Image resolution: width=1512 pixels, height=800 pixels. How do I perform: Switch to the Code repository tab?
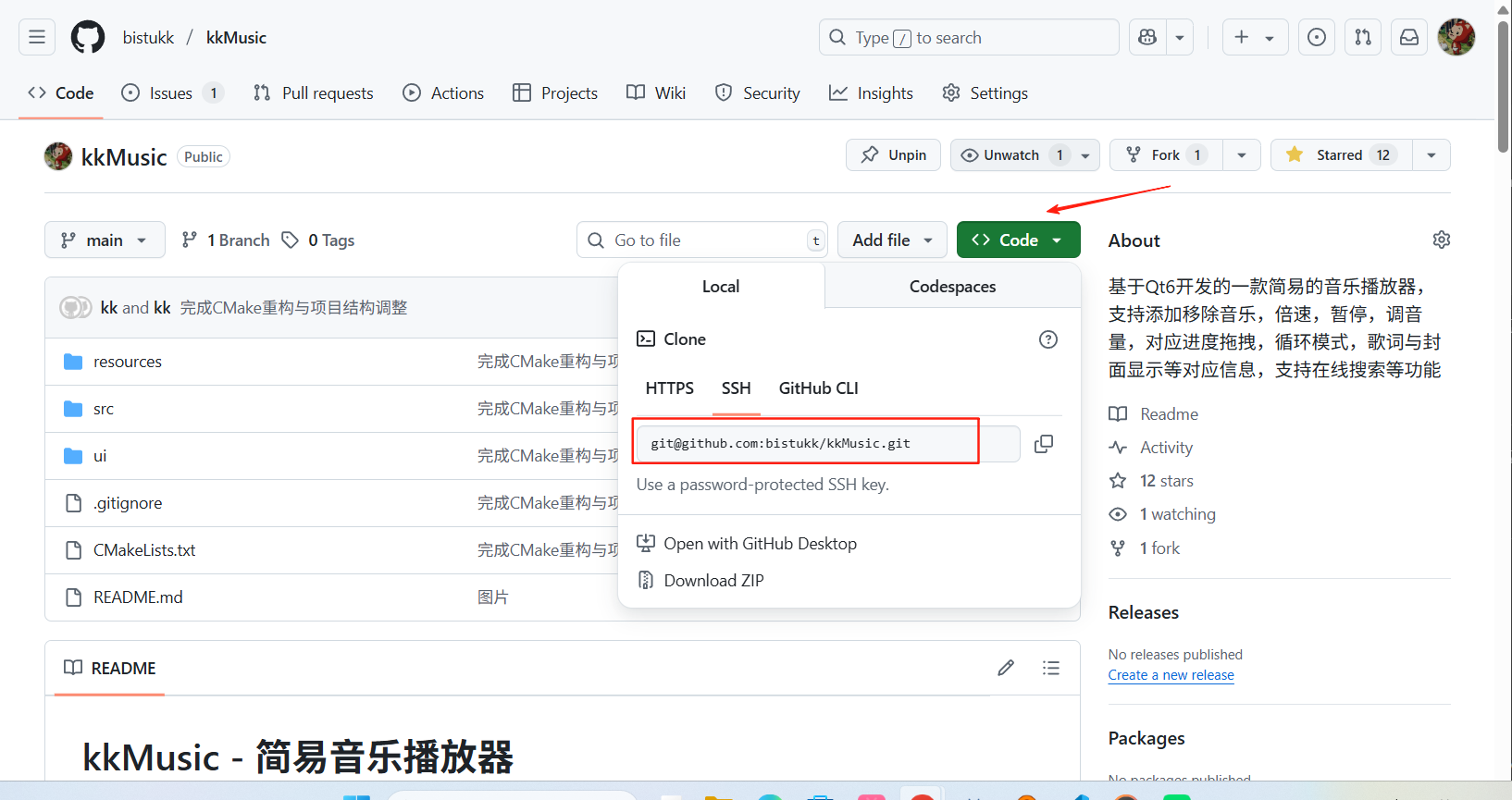click(61, 92)
